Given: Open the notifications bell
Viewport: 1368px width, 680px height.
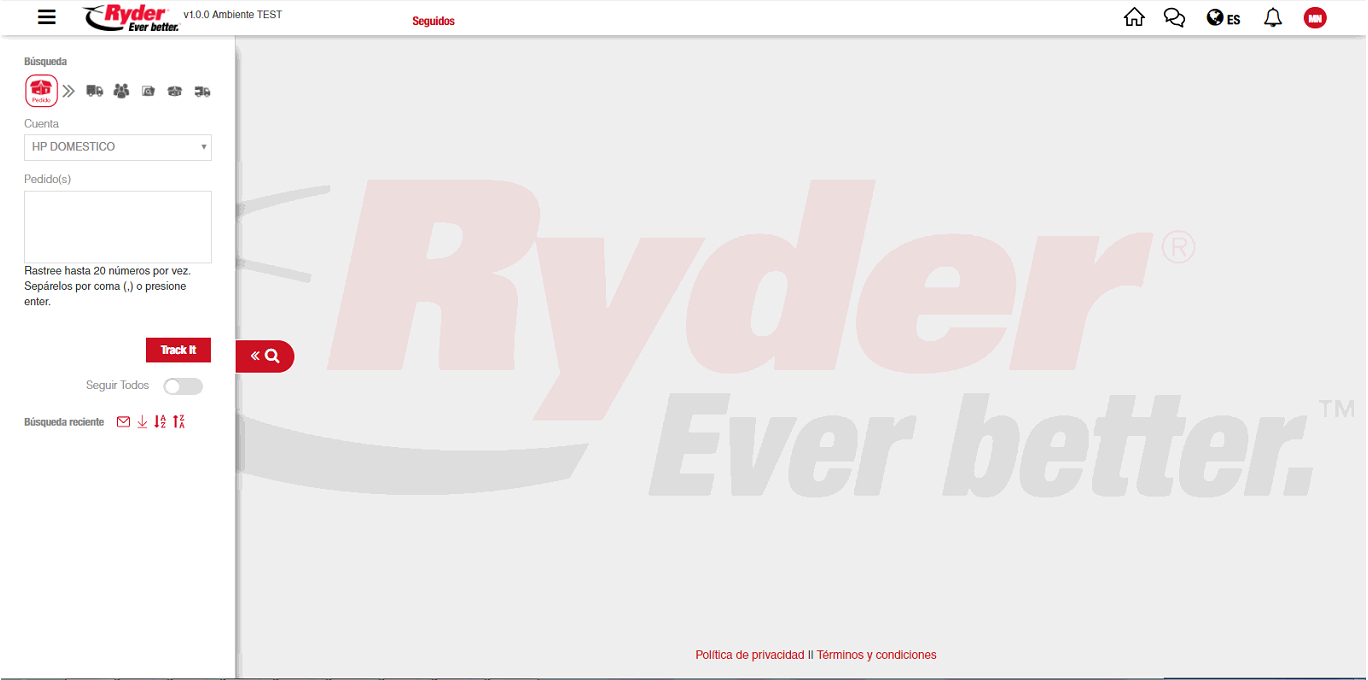Looking at the screenshot, I should click(1272, 18).
